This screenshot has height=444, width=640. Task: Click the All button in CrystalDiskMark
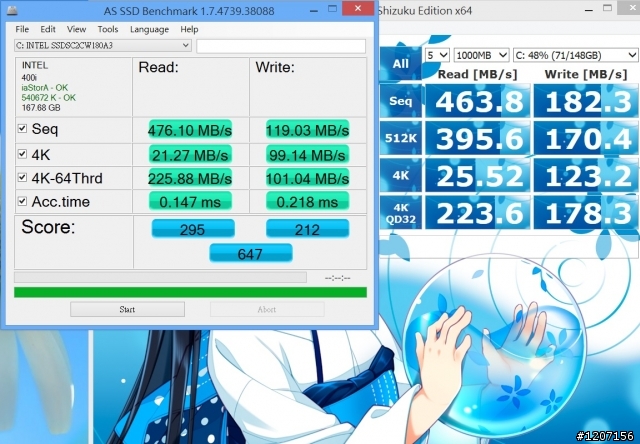400,64
